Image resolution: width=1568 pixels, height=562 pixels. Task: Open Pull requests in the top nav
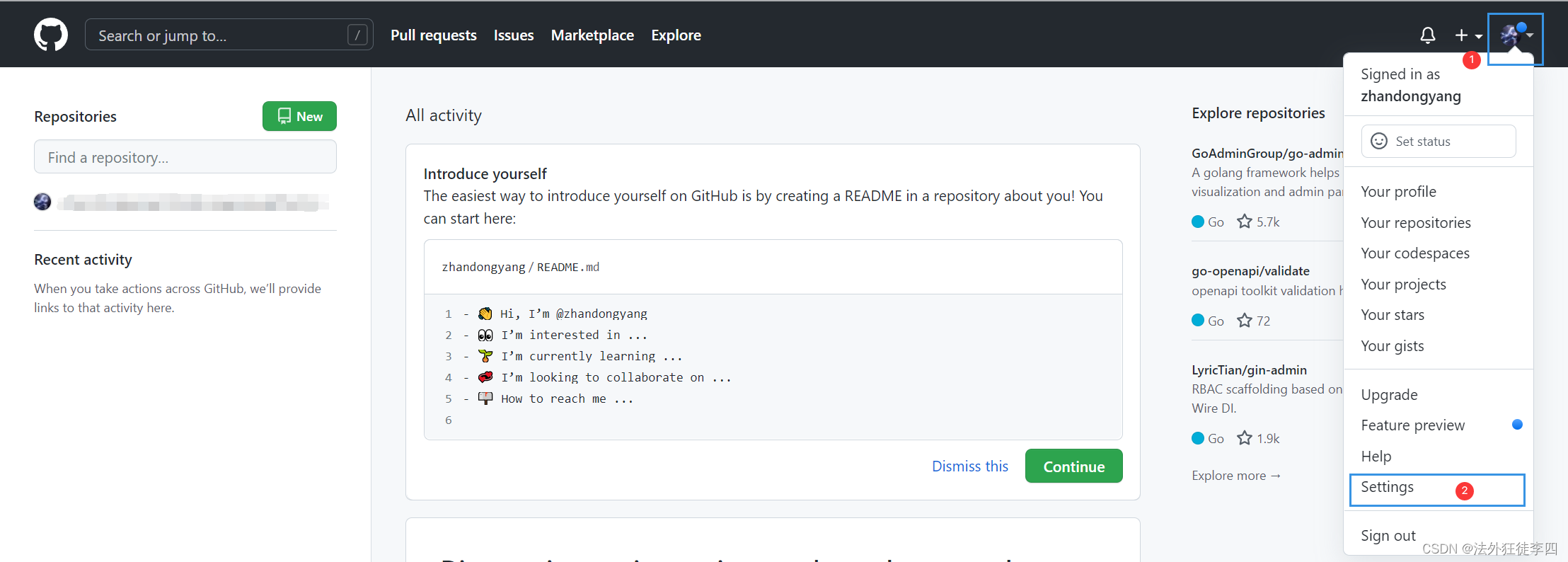434,35
